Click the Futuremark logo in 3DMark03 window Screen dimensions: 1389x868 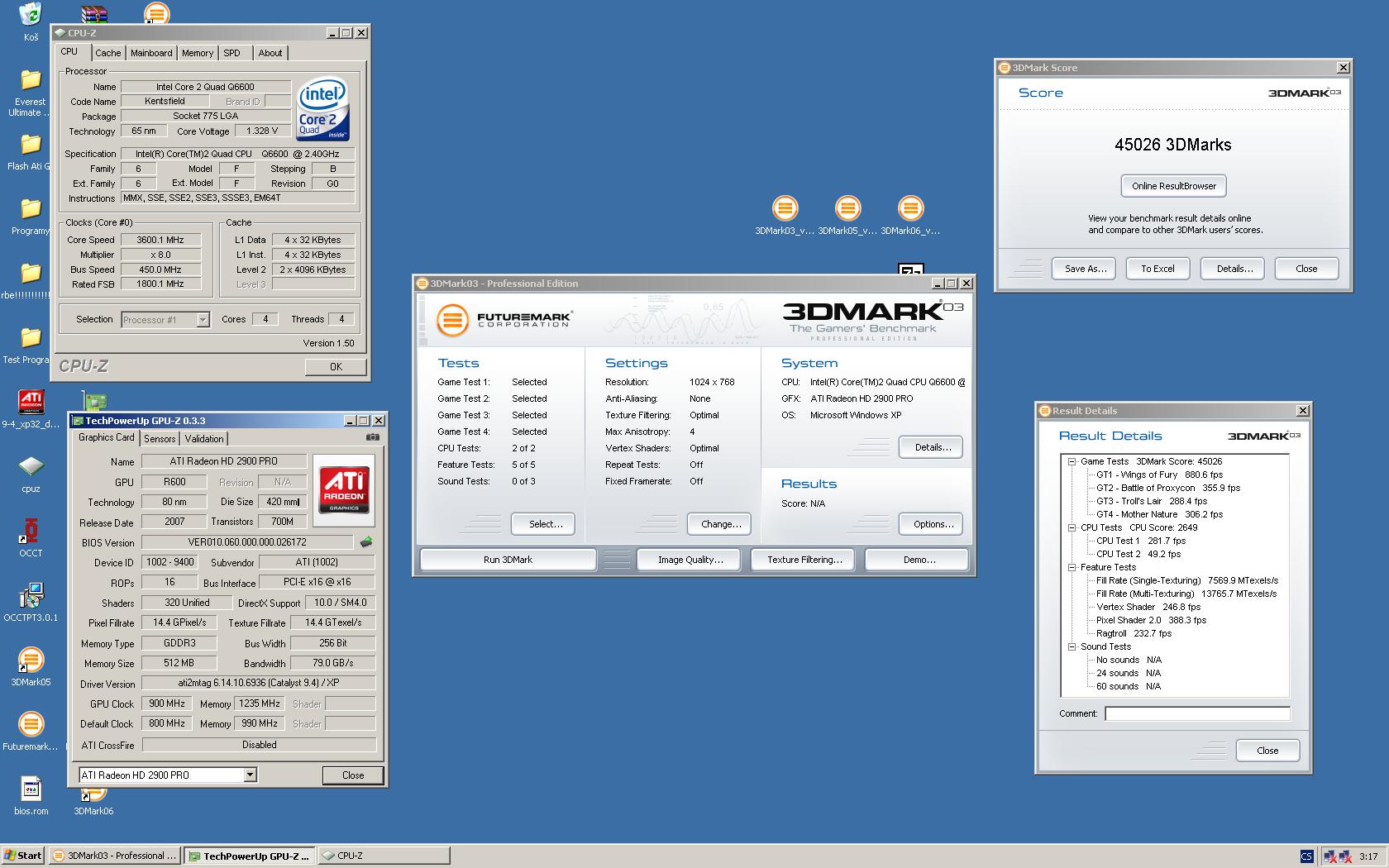pyautogui.click(x=504, y=320)
